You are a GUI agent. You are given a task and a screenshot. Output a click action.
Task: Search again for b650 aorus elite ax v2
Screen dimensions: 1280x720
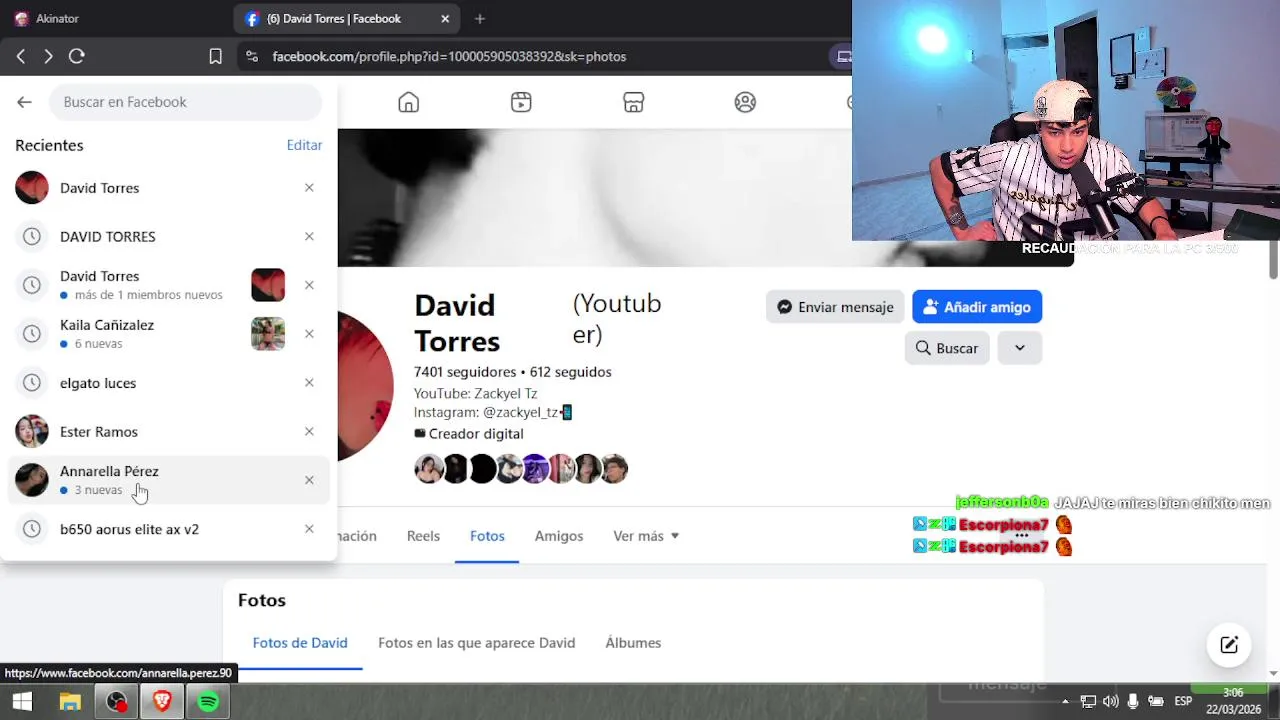pyautogui.click(x=168, y=529)
